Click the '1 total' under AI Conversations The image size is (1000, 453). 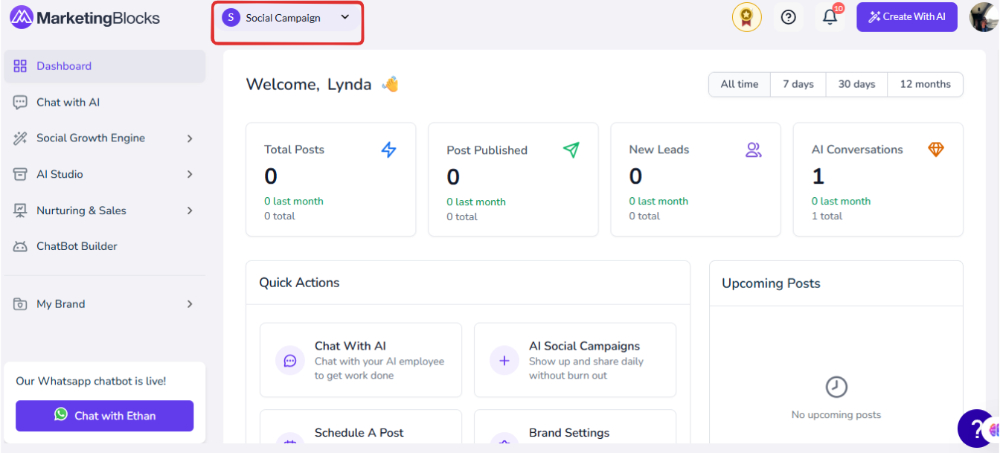coord(827,216)
